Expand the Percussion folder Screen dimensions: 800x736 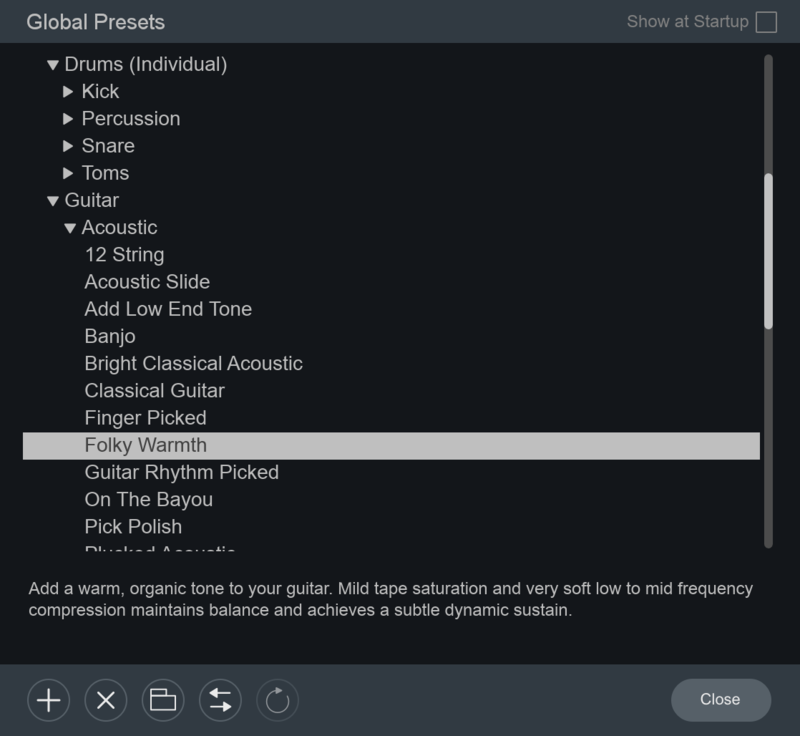coord(68,119)
